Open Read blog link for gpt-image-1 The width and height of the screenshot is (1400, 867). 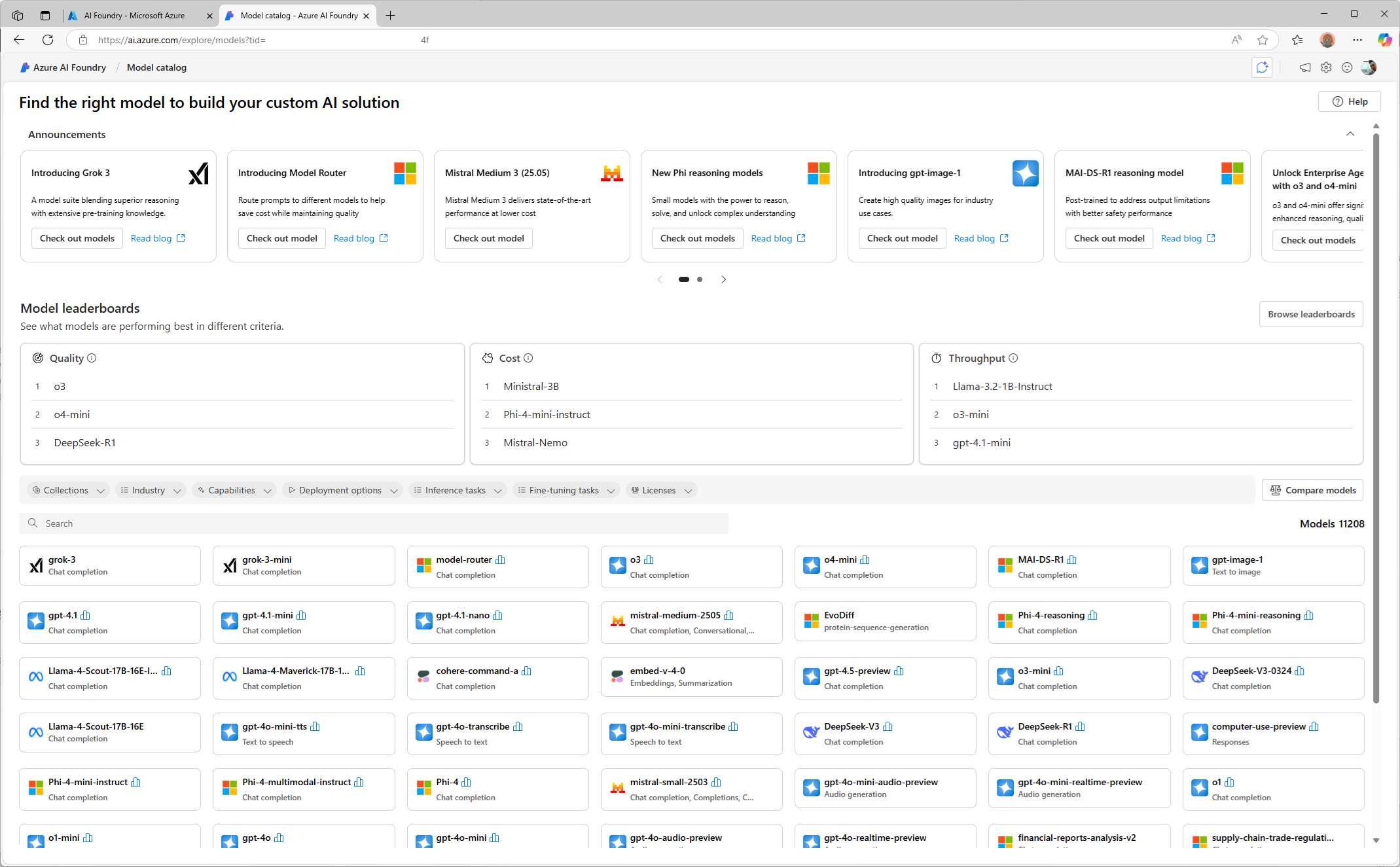(981, 238)
